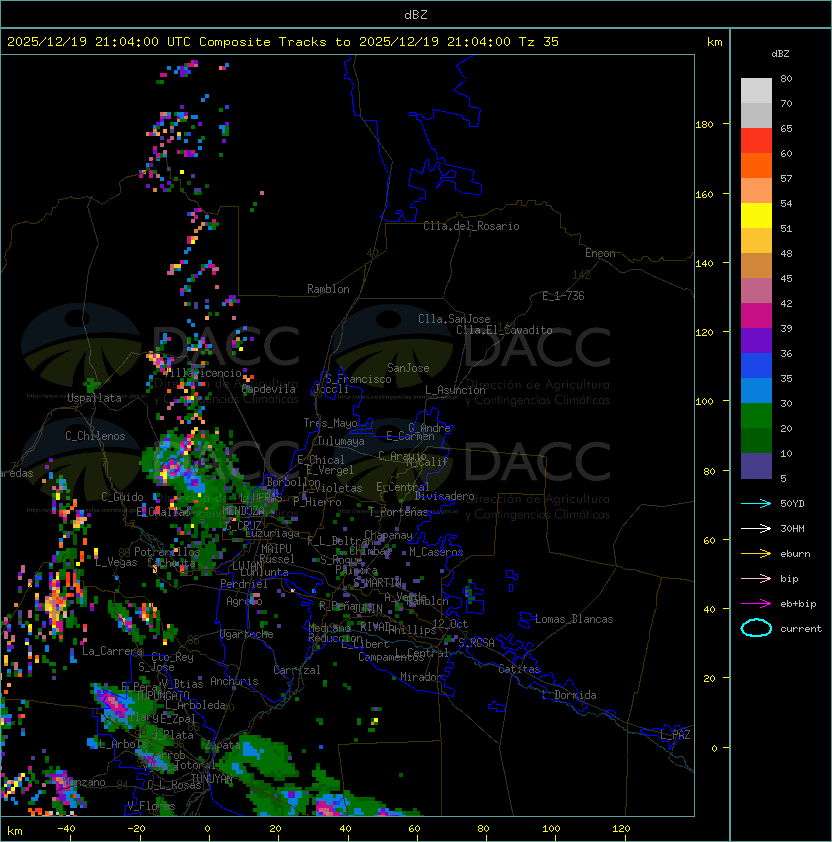Click the 30HM legend label
Image resolution: width=832 pixels, height=842 pixels.
[792, 528]
